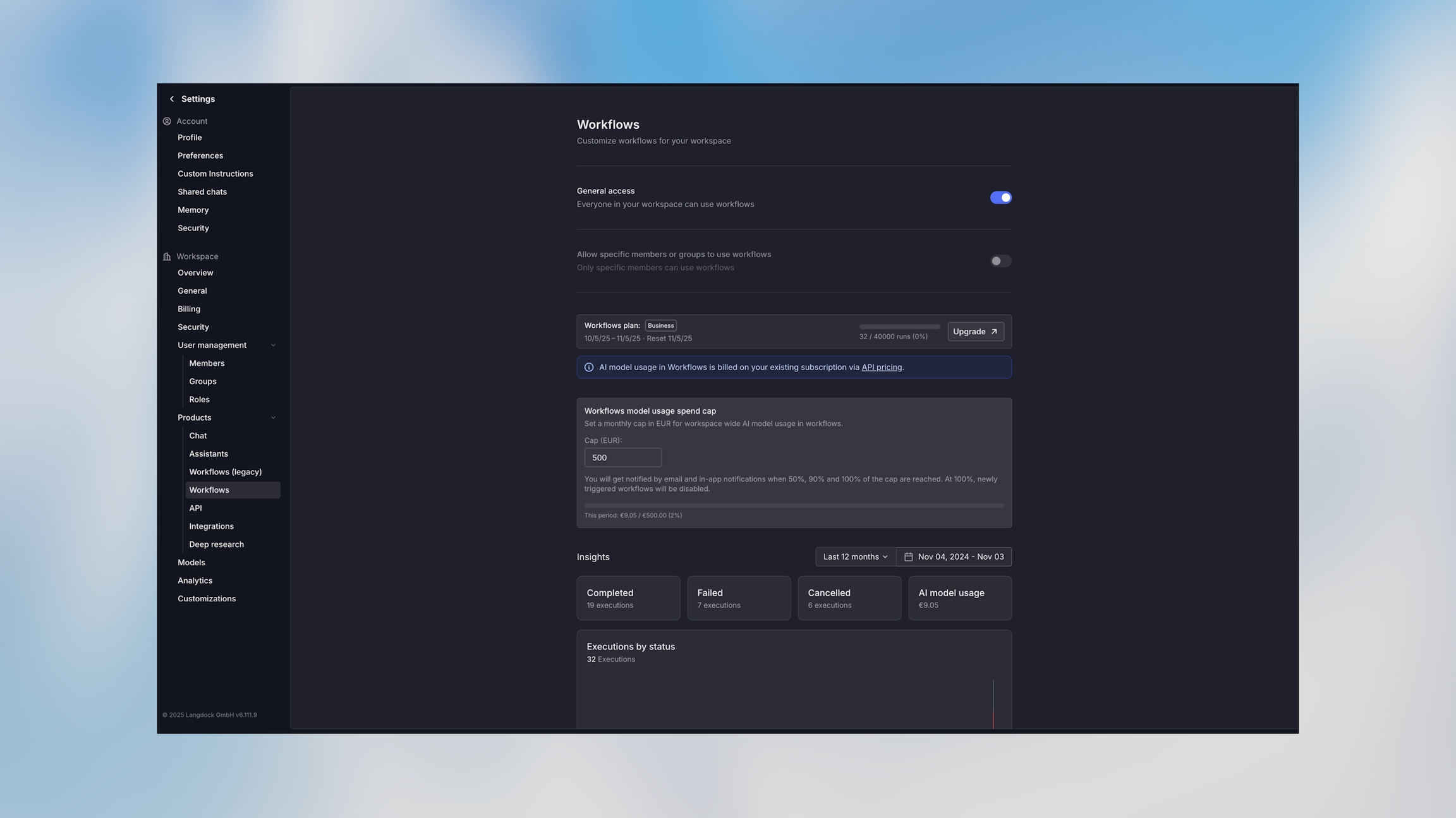The image size is (1456, 818).
Task: Click the spend cap progress bar
Action: point(794,506)
